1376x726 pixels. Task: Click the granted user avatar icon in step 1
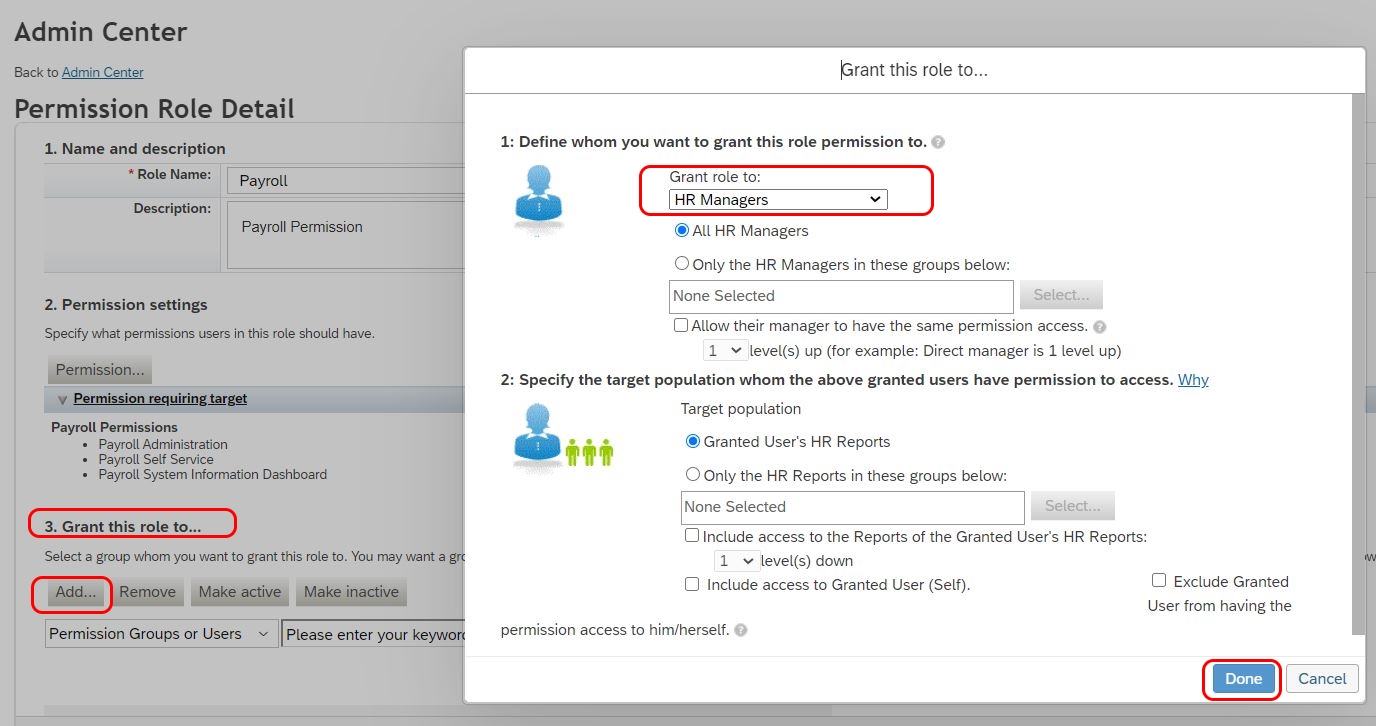point(539,200)
